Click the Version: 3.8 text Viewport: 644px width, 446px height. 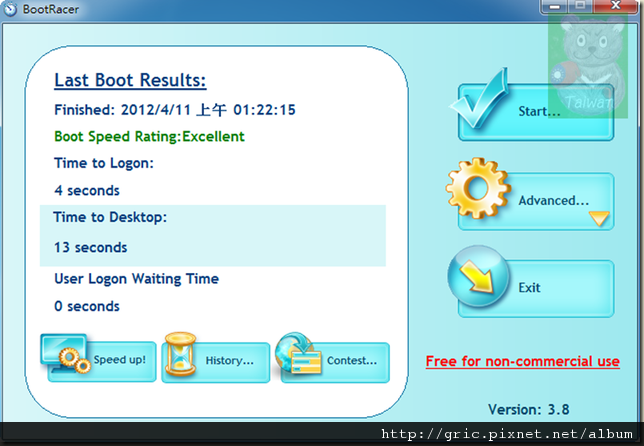coord(529,409)
